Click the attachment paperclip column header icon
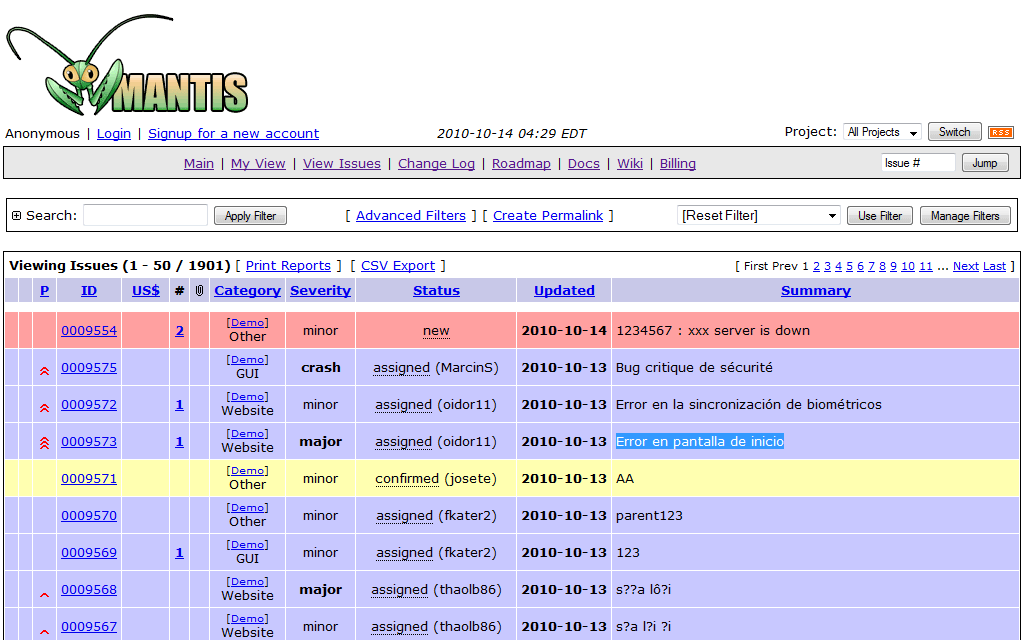 pos(200,291)
